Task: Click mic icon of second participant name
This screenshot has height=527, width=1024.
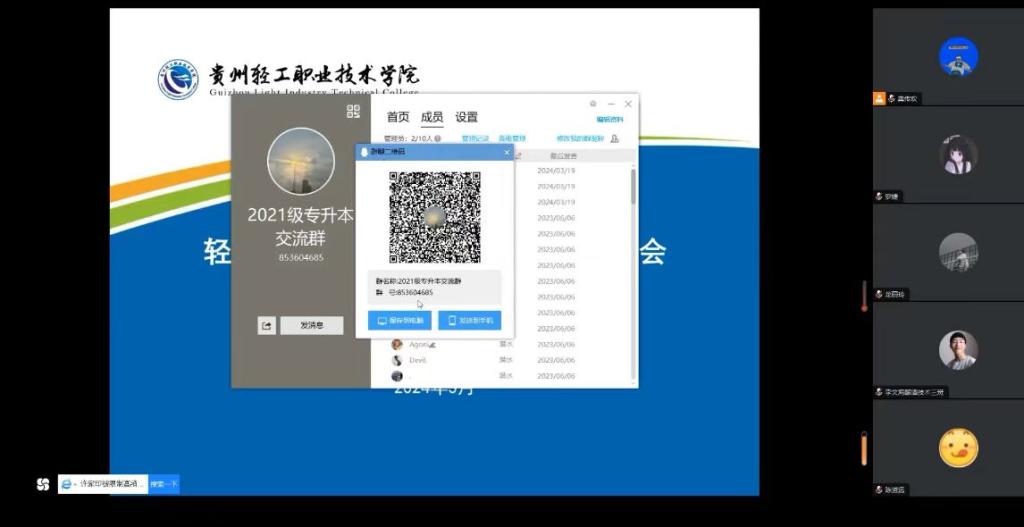Action: pos(880,197)
